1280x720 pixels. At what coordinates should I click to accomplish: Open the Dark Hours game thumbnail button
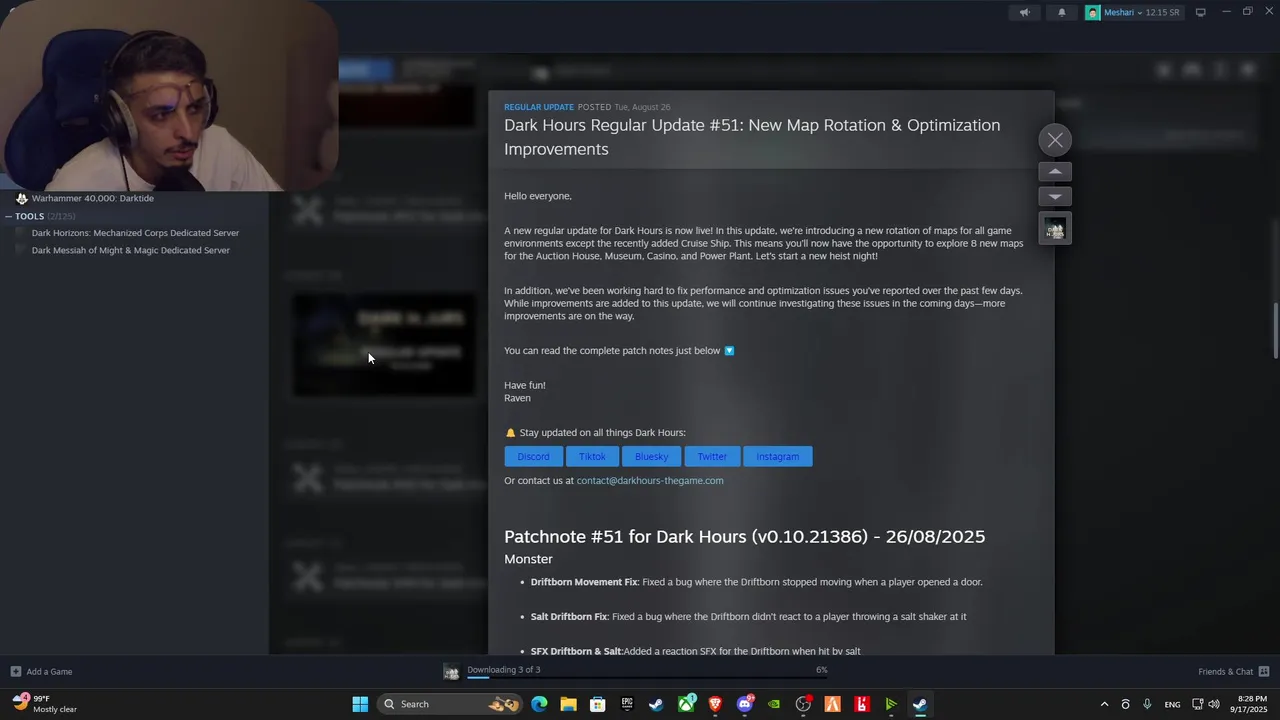coord(1055,230)
